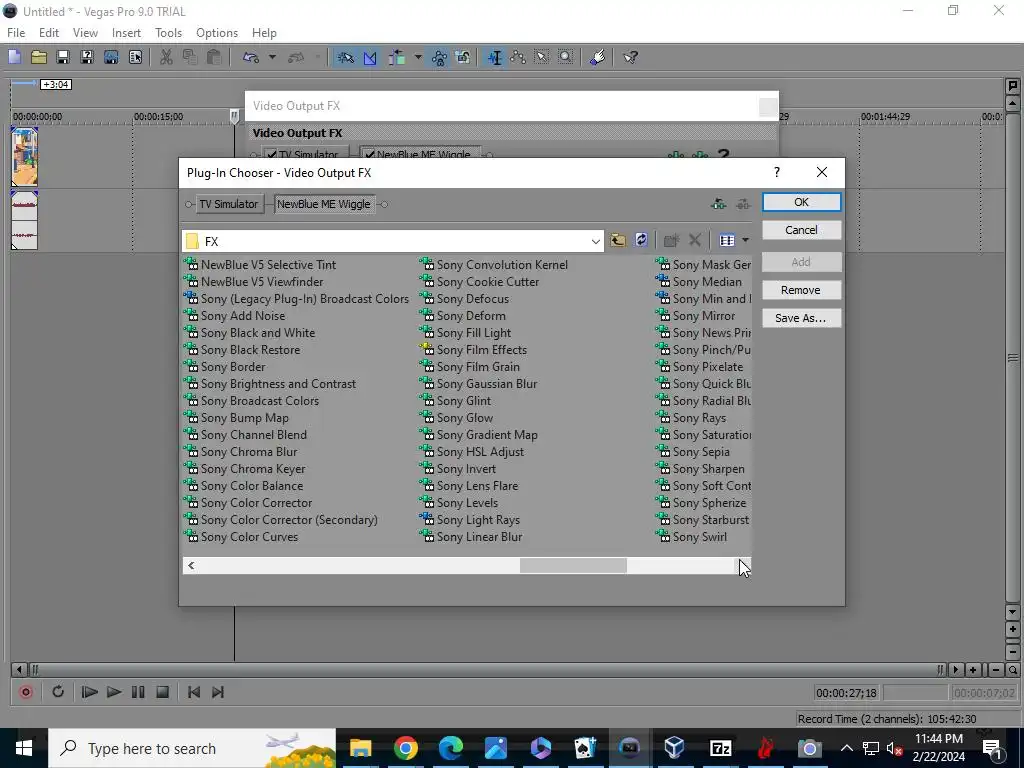Open notification center in system tray
This screenshot has width=1024, height=768.
(x=991, y=748)
